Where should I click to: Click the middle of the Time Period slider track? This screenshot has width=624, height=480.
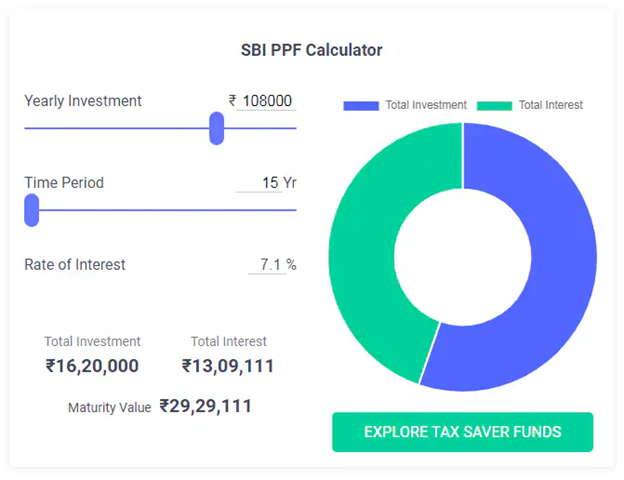tap(160, 210)
